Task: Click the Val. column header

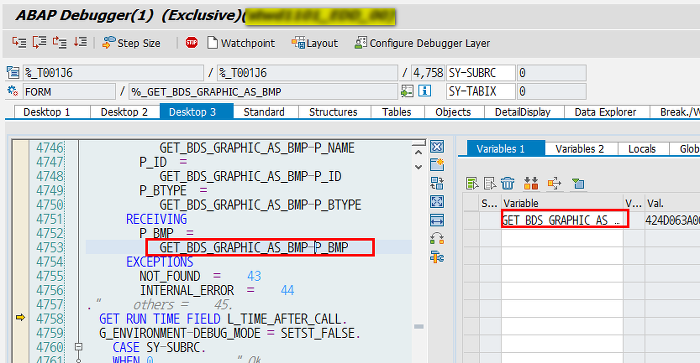Action: pyautogui.click(x=672, y=203)
